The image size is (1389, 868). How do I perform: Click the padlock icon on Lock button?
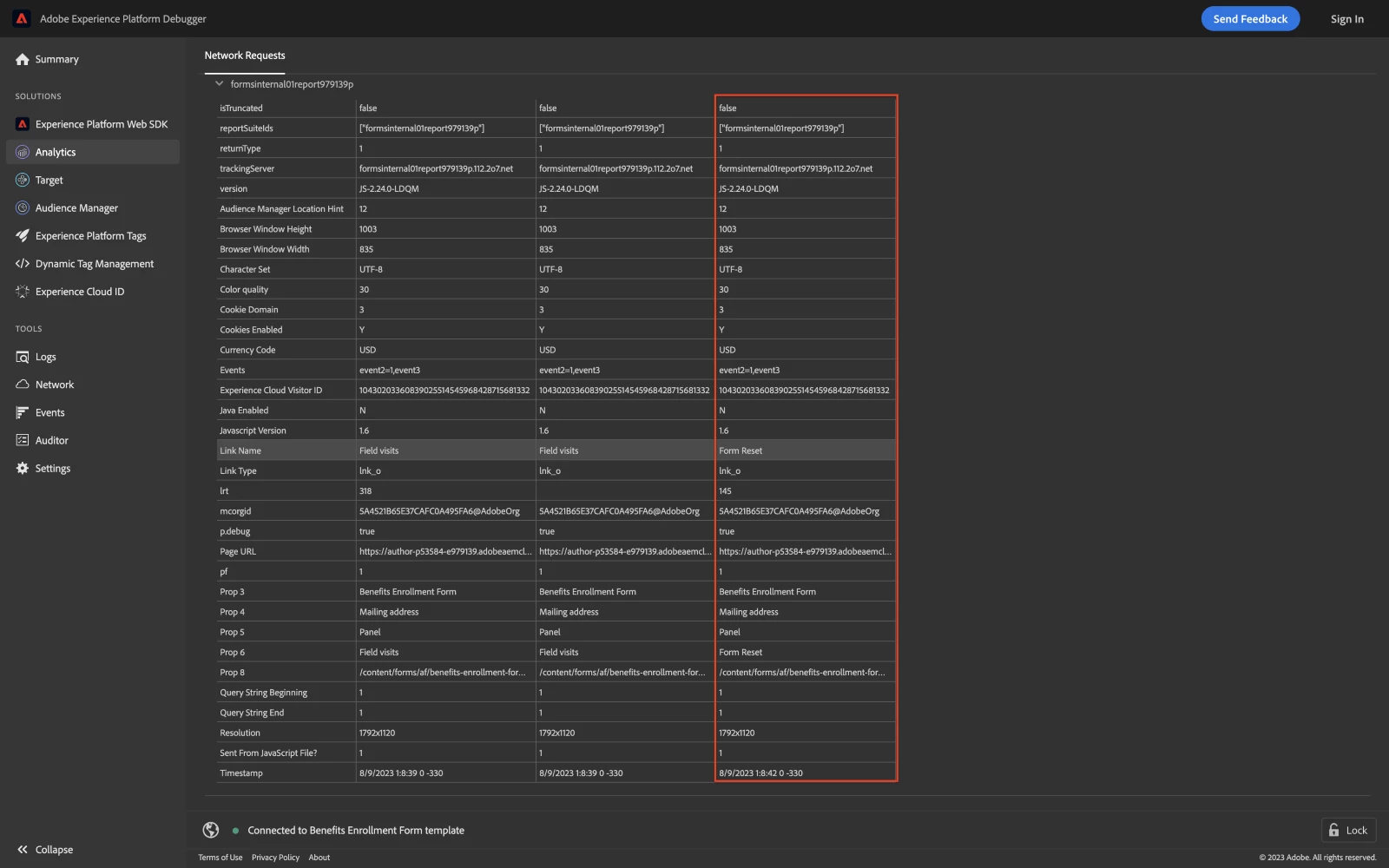click(1334, 830)
